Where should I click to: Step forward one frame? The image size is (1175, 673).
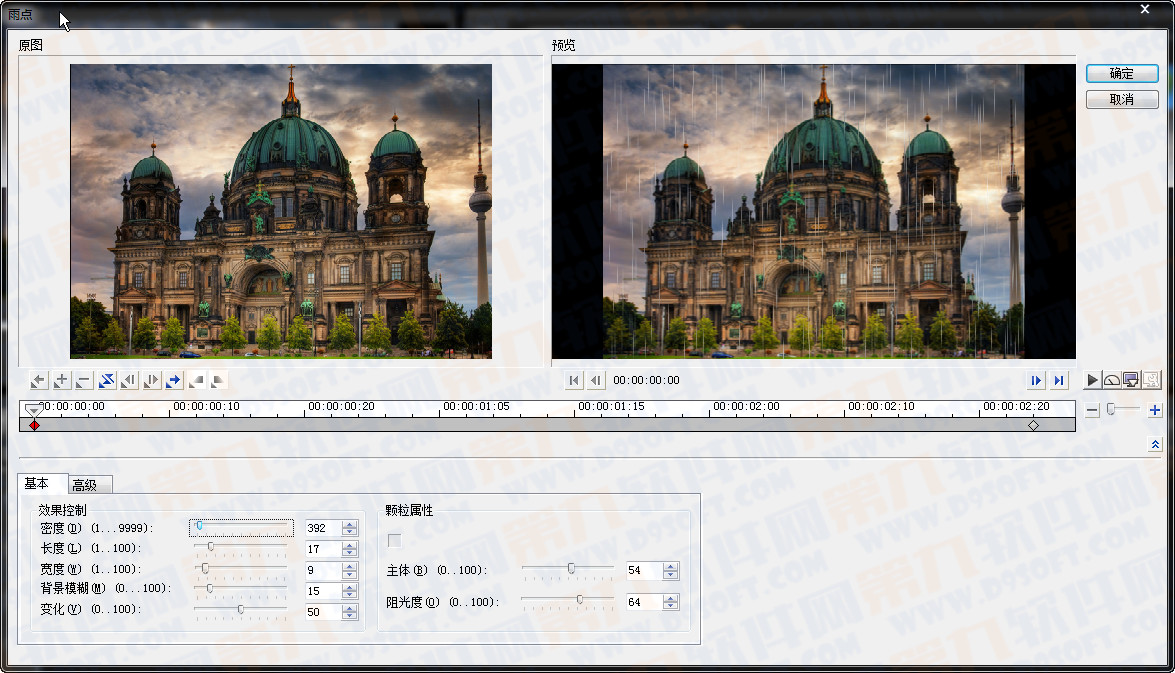(x=1036, y=381)
